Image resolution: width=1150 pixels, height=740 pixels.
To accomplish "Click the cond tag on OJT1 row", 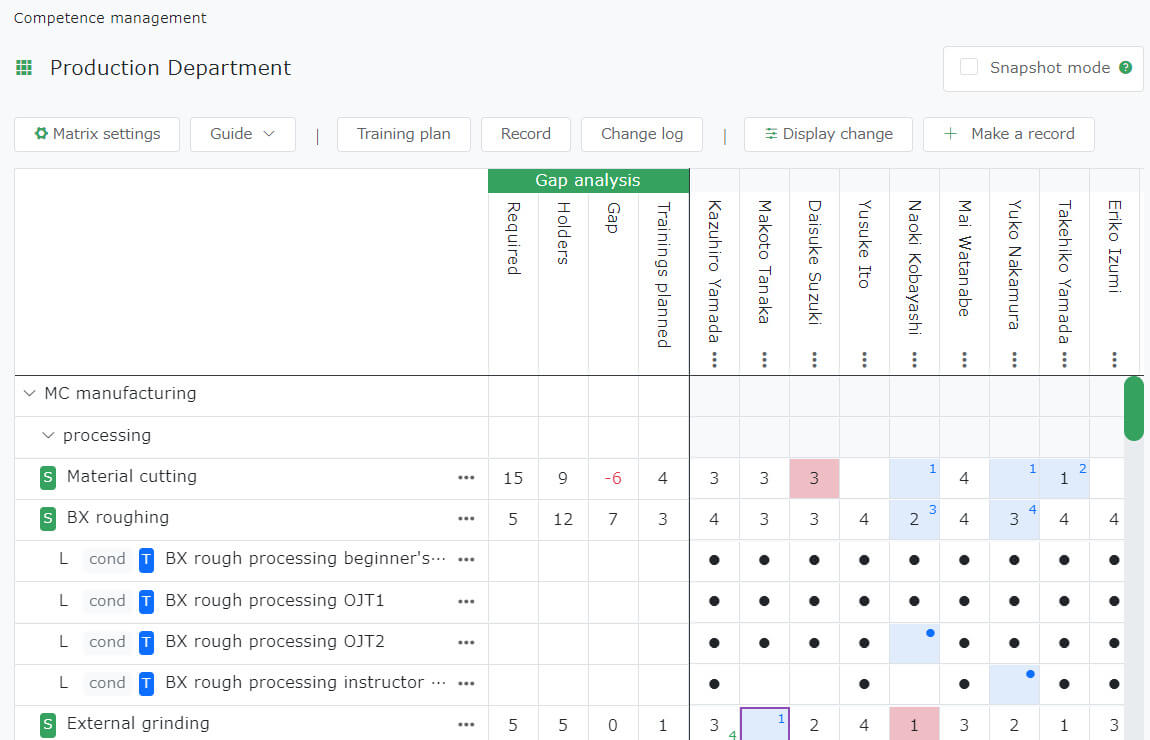I will [107, 601].
